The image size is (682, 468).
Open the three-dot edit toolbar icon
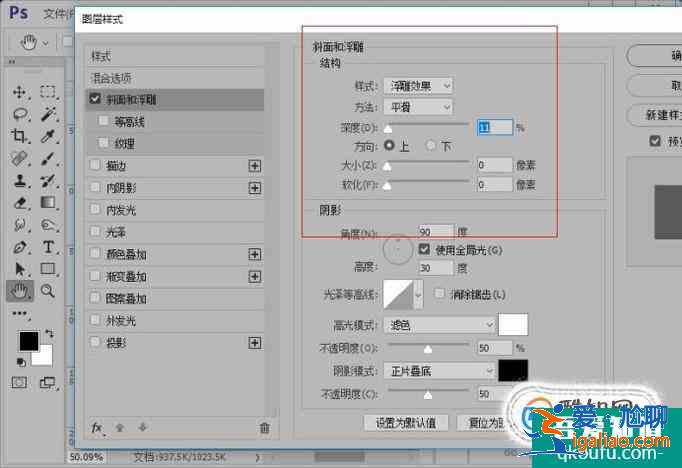(x=19, y=313)
